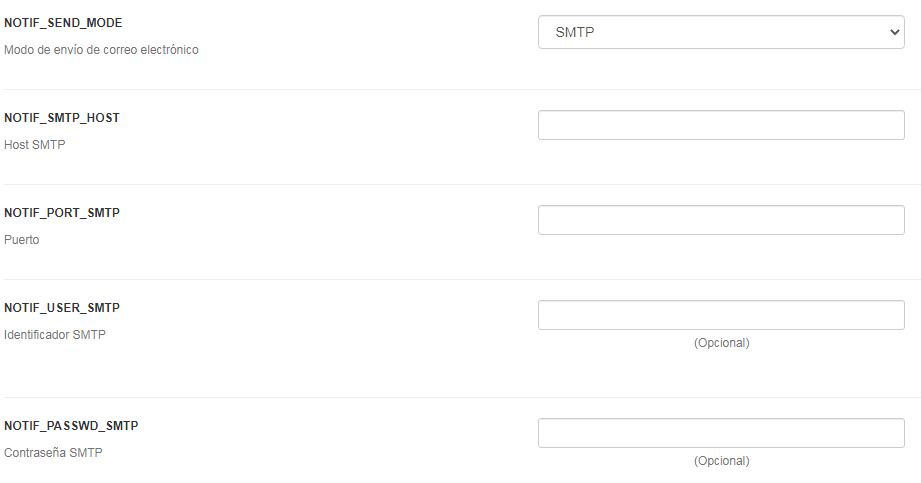The width and height of the screenshot is (921, 483).
Task: Click the NOTIF_USER_SMTP label
Action: tap(62, 308)
